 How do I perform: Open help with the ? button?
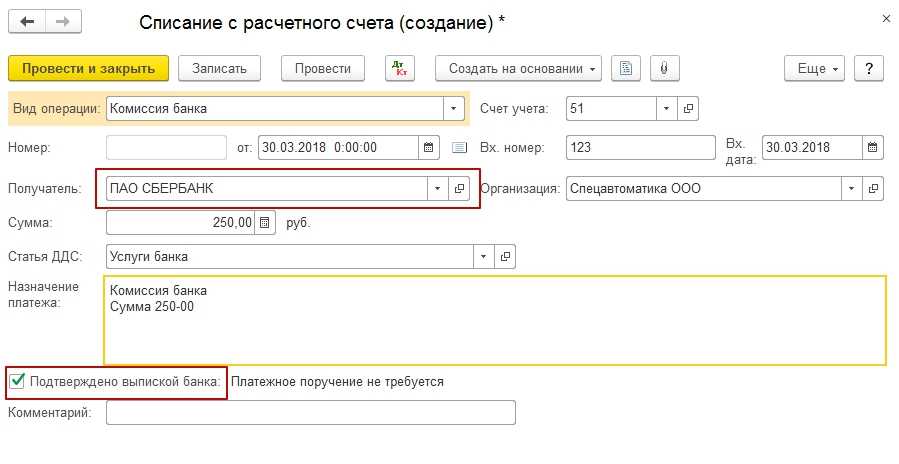point(869,68)
